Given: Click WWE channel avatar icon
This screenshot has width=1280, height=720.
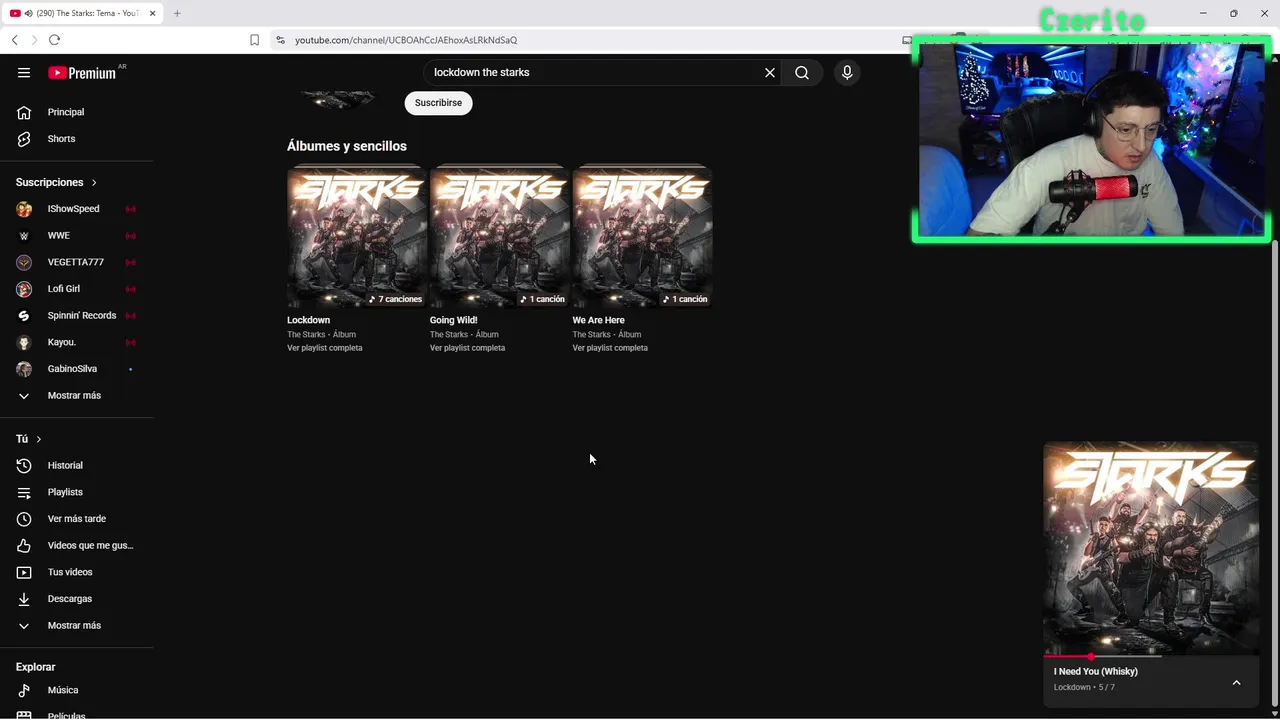Looking at the screenshot, I should pyautogui.click(x=24, y=235).
